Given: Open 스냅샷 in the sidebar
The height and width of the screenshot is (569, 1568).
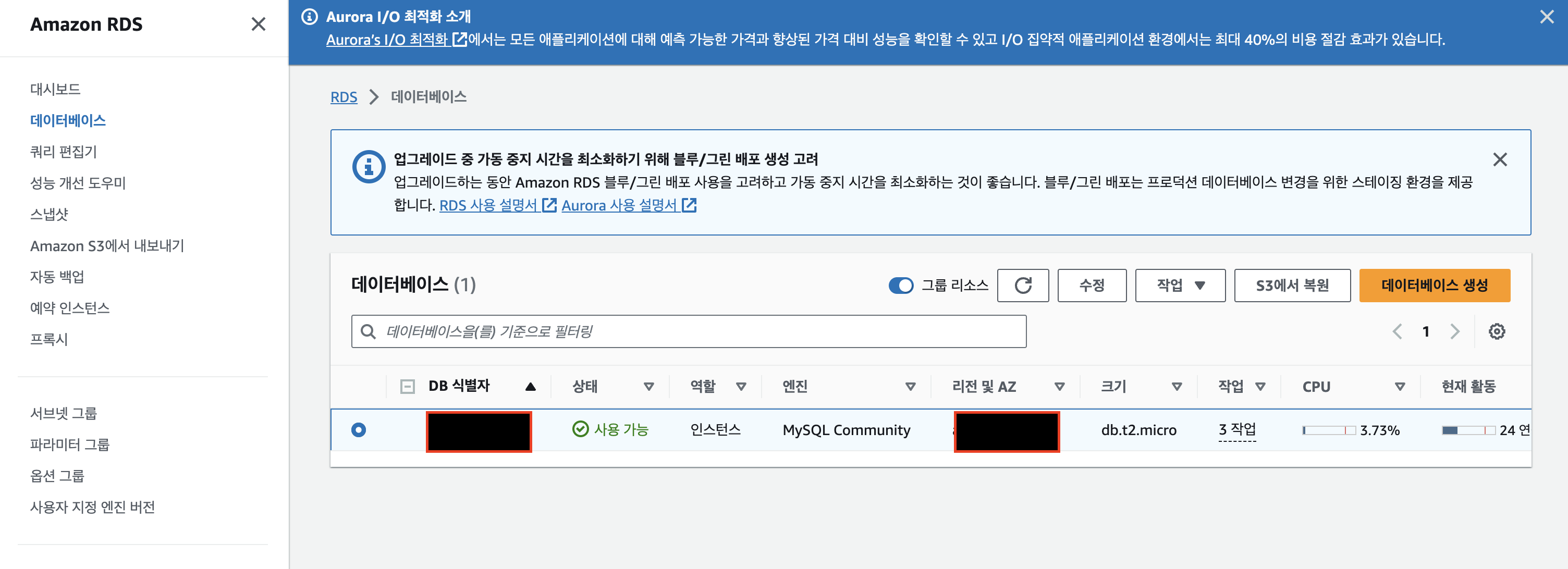Looking at the screenshot, I should (50, 214).
